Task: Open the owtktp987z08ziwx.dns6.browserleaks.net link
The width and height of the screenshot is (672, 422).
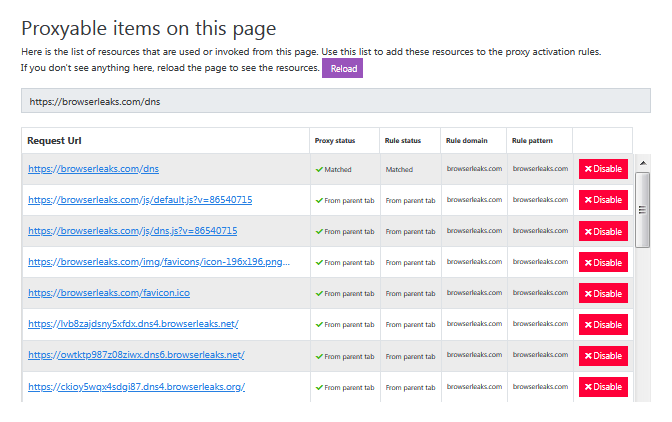Action: (x=136, y=356)
